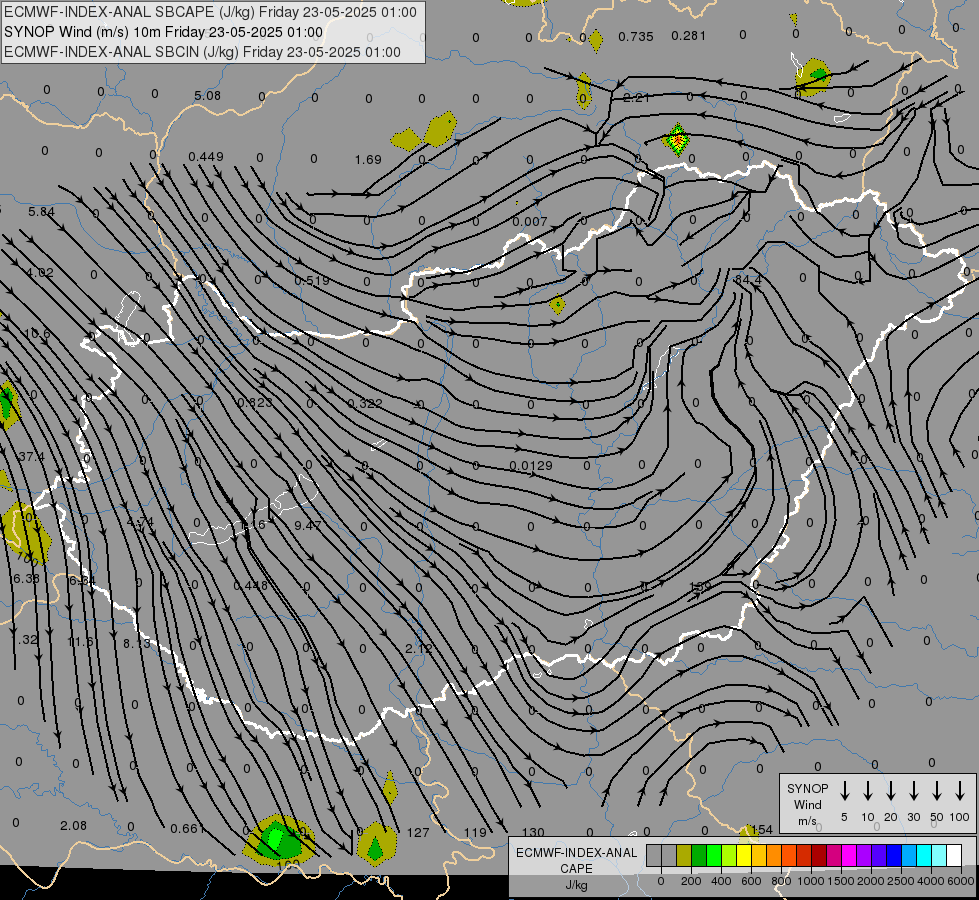Click the 200 tick label in CAPE legend
This screenshot has width=979, height=900.
pyautogui.click(x=691, y=881)
